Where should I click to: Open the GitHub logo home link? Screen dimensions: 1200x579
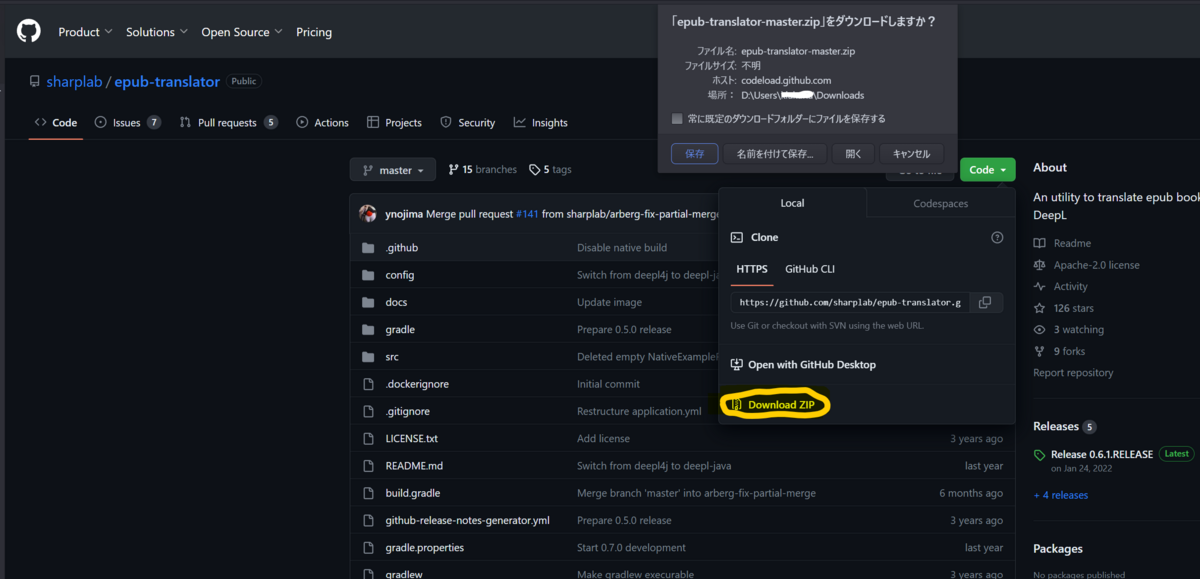click(29, 31)
